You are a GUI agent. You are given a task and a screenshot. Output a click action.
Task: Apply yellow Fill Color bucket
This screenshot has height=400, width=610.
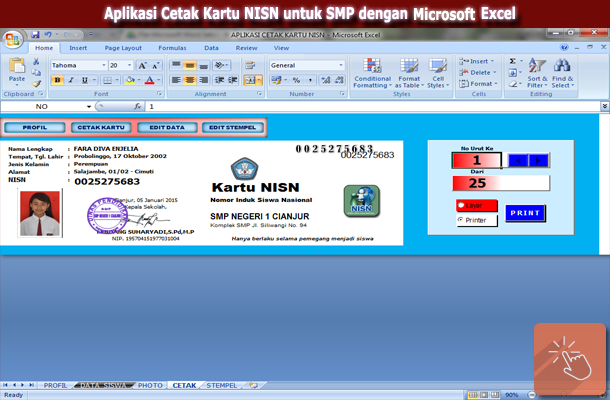(x=130, y=80)
